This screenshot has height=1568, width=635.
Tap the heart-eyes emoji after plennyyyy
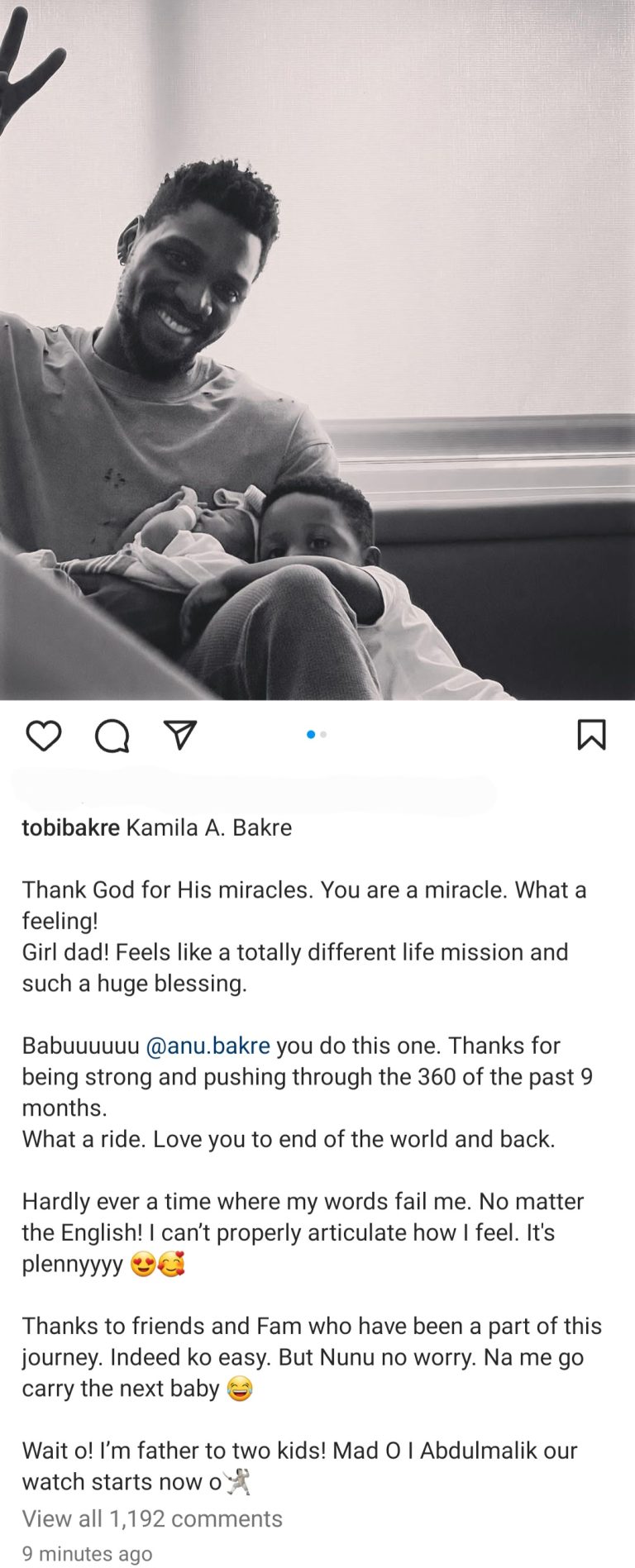pyautogui.click(x=143, y=1265)
